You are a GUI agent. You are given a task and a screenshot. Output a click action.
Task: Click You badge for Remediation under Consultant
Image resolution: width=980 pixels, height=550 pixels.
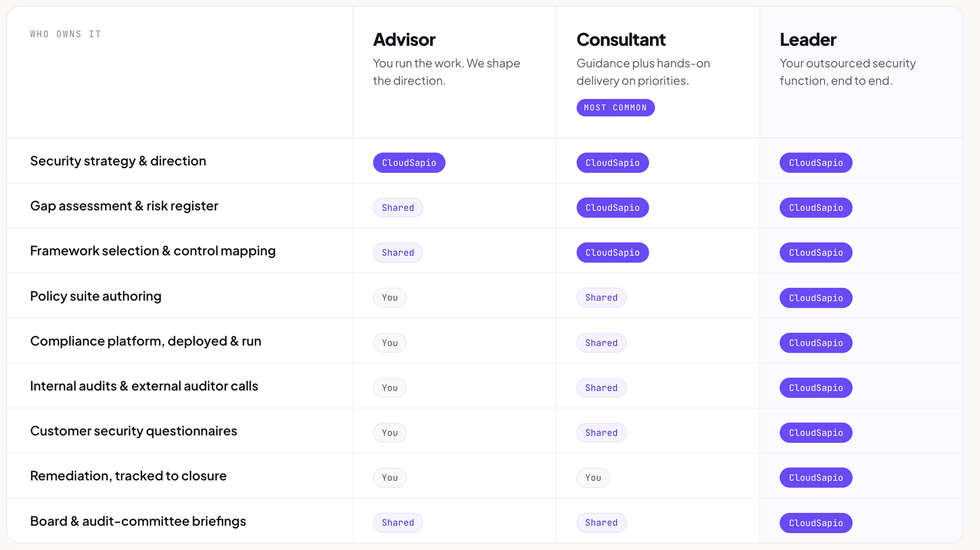tap(592, 478)
